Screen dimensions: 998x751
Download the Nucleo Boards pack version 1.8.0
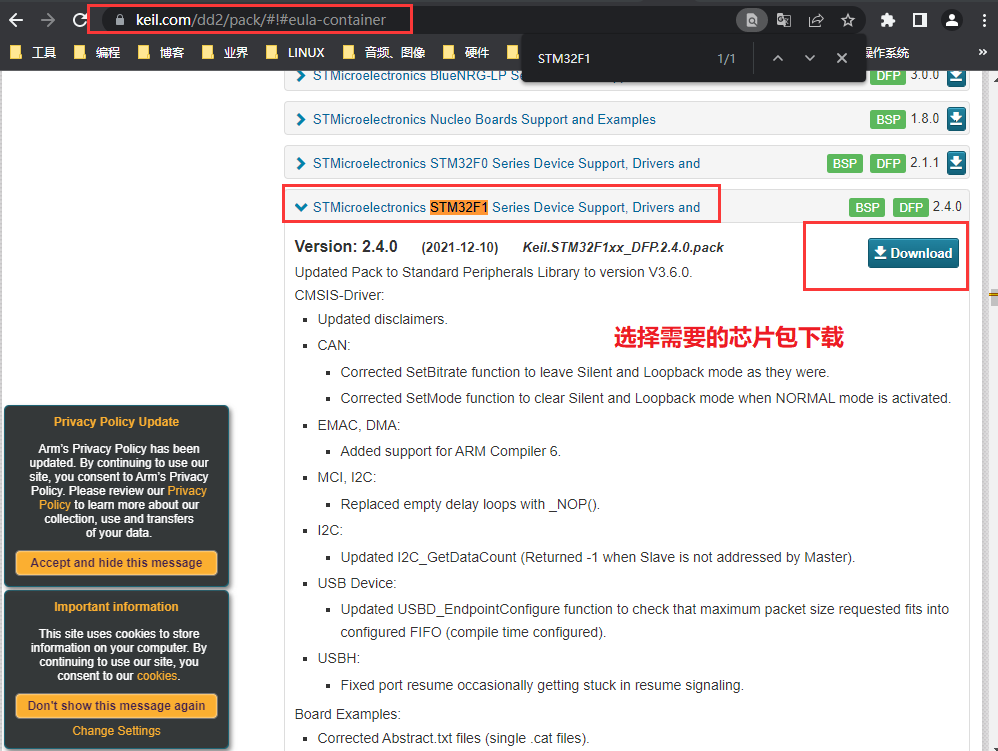click(956, 118)
